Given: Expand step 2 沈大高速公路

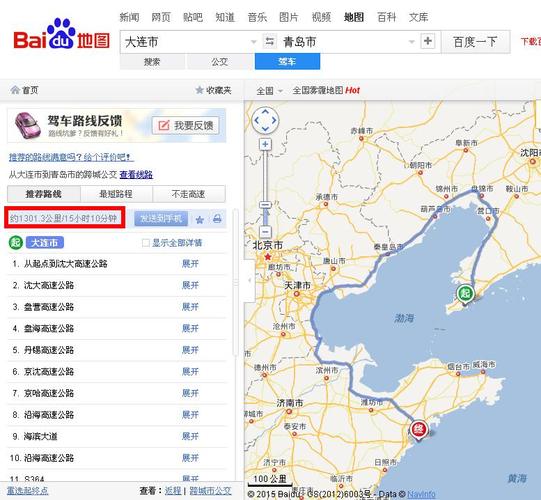Looking at the screenshot, I should 190,285.
